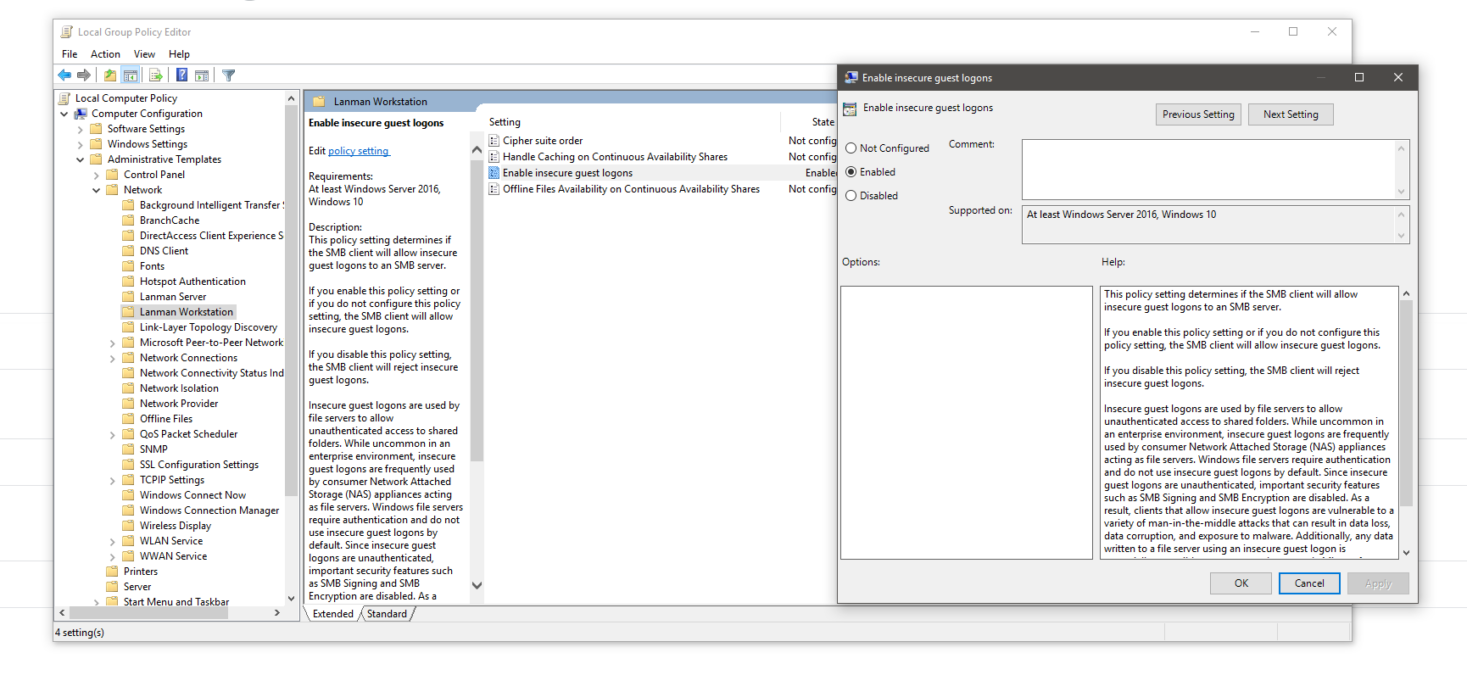1467x675 pixels.
Task: Switch to the Standard tab
Action: click(x=387, y=614)
